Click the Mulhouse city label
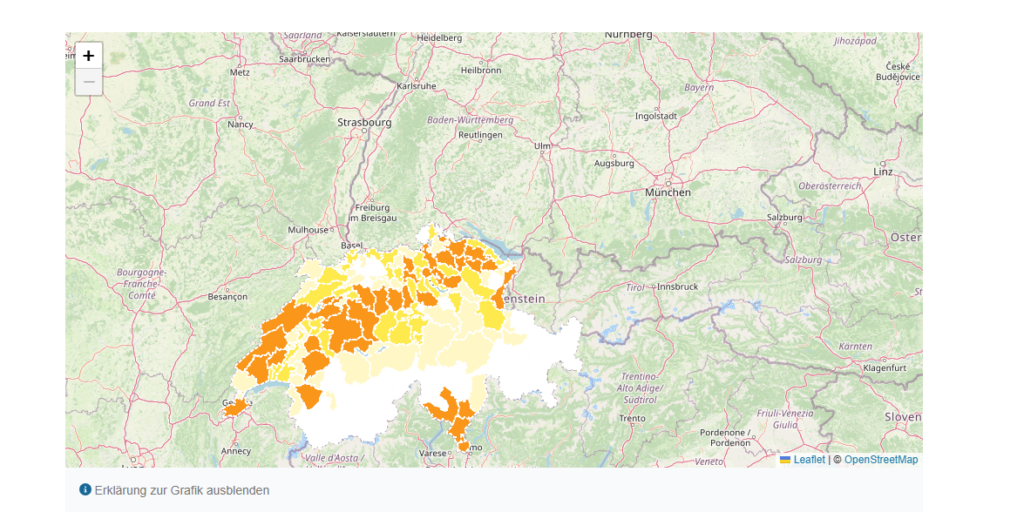The height and width of the screenshot is (512, 1024). 308,229
